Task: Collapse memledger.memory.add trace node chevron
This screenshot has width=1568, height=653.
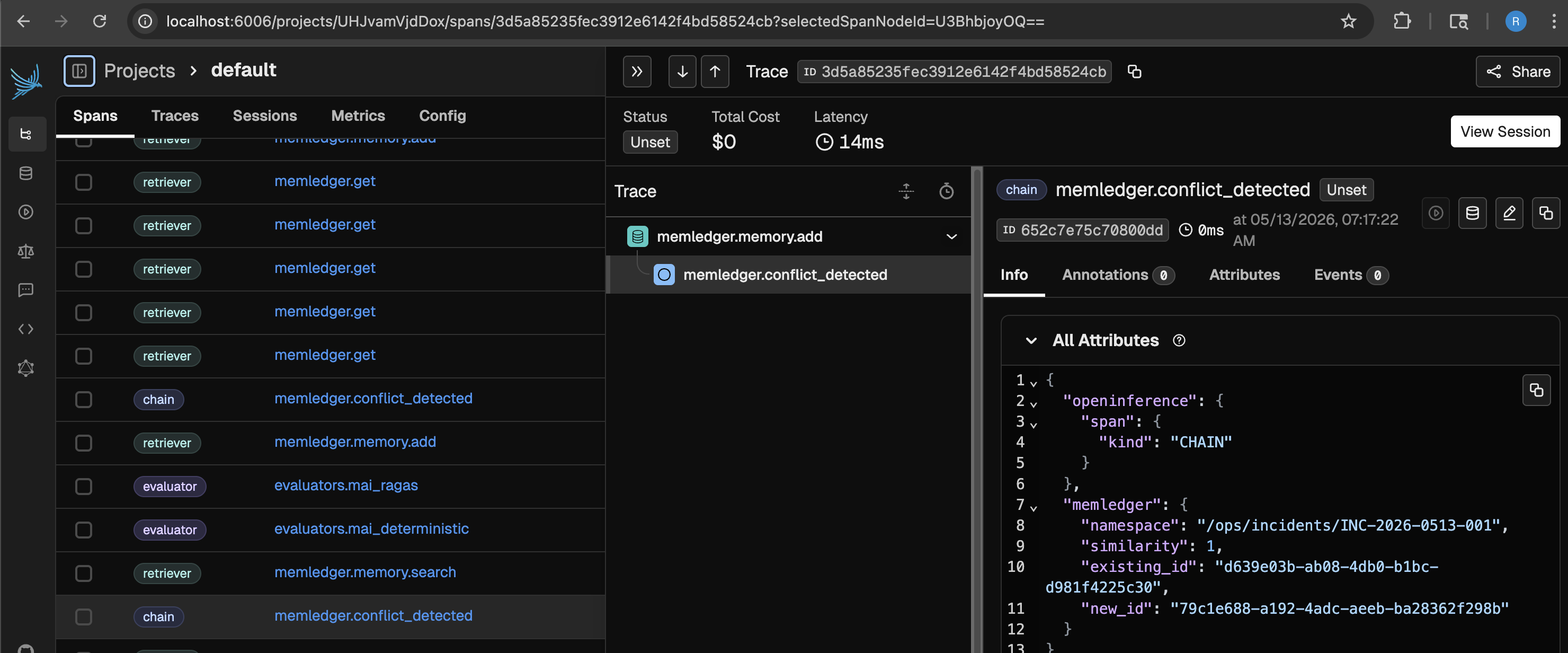Action: [951, 236]
